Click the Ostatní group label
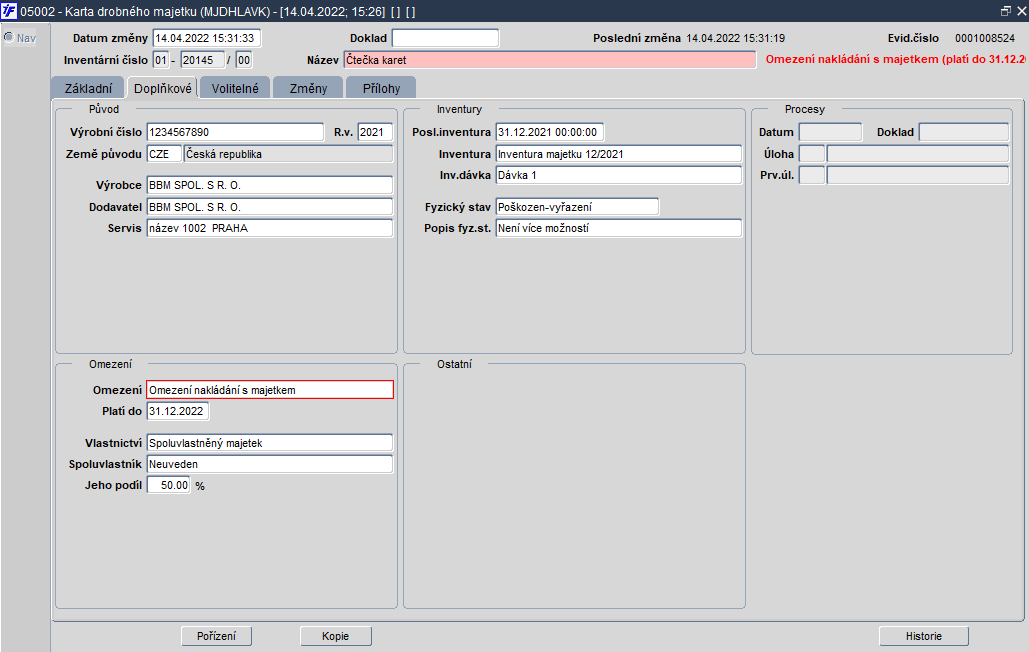Screen dimensions: 1029x652 point(454,364)
